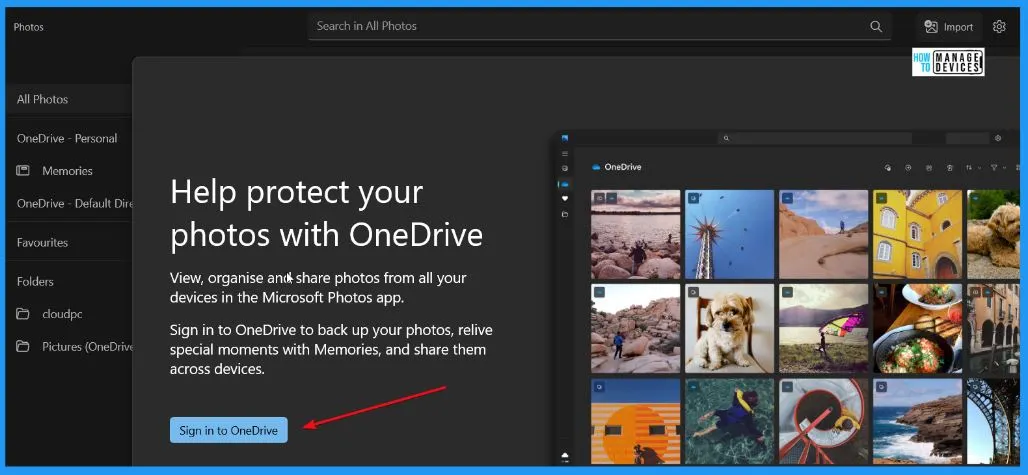The width and height of the screenshot is (1028, 475).
Task: Click the Sign in to OneDrive button
Action: (229, 430)
